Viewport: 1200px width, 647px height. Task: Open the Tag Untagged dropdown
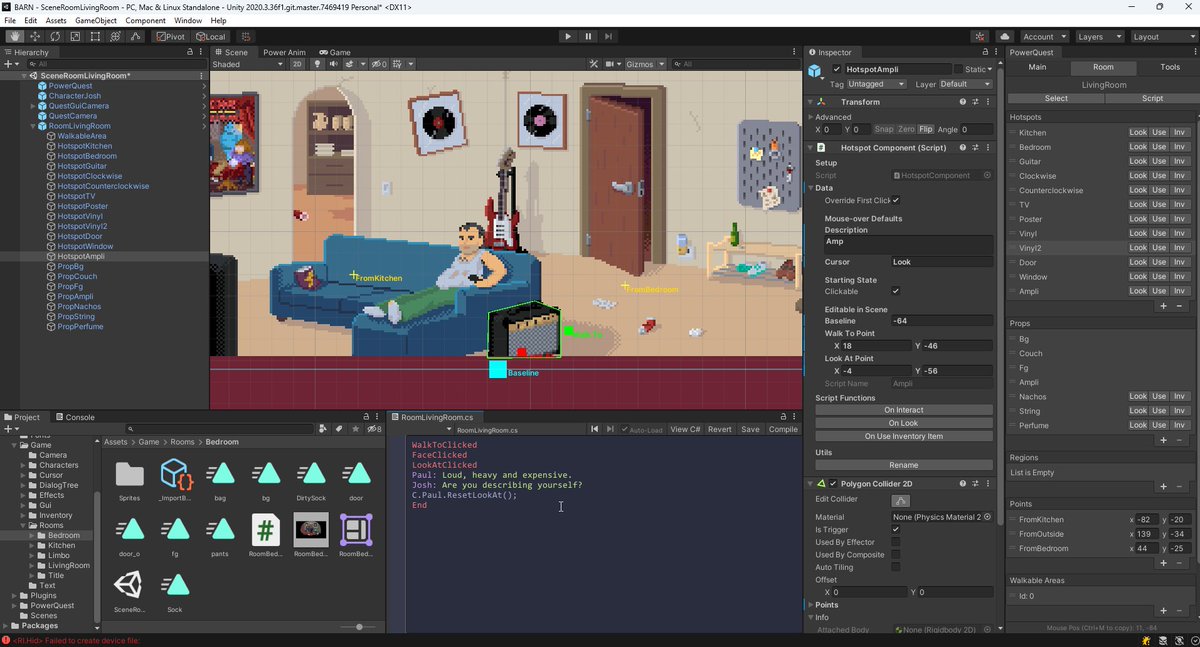click(x=876, y=84)
